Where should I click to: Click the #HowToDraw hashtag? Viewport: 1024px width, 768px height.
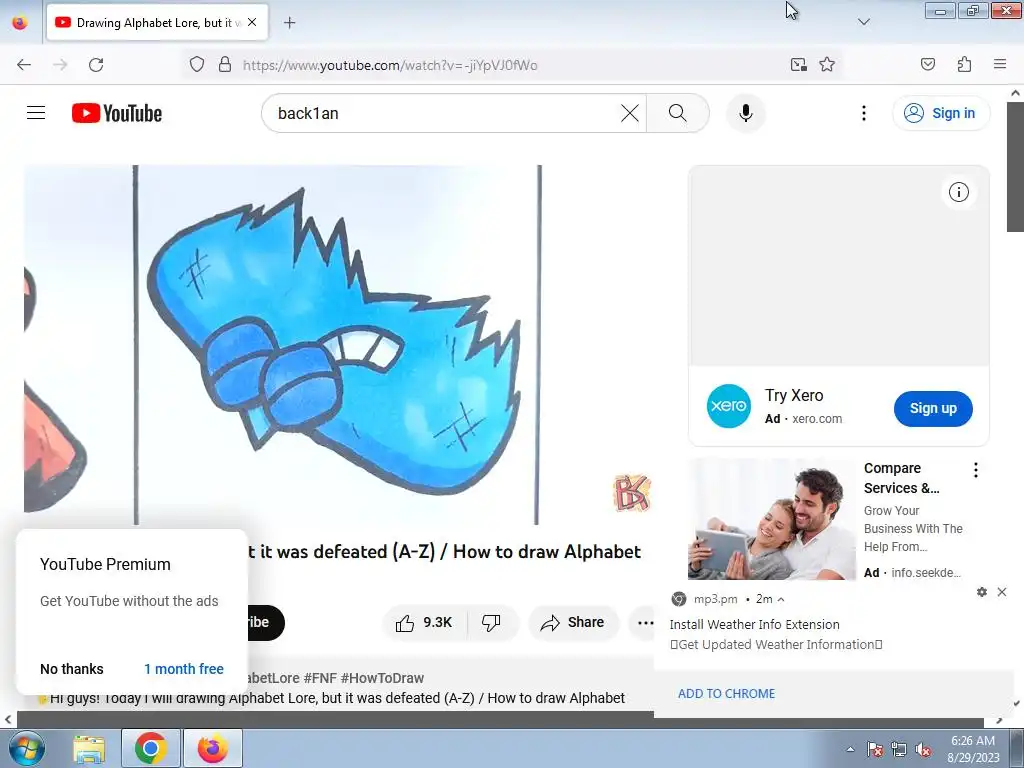coord(382,678)
